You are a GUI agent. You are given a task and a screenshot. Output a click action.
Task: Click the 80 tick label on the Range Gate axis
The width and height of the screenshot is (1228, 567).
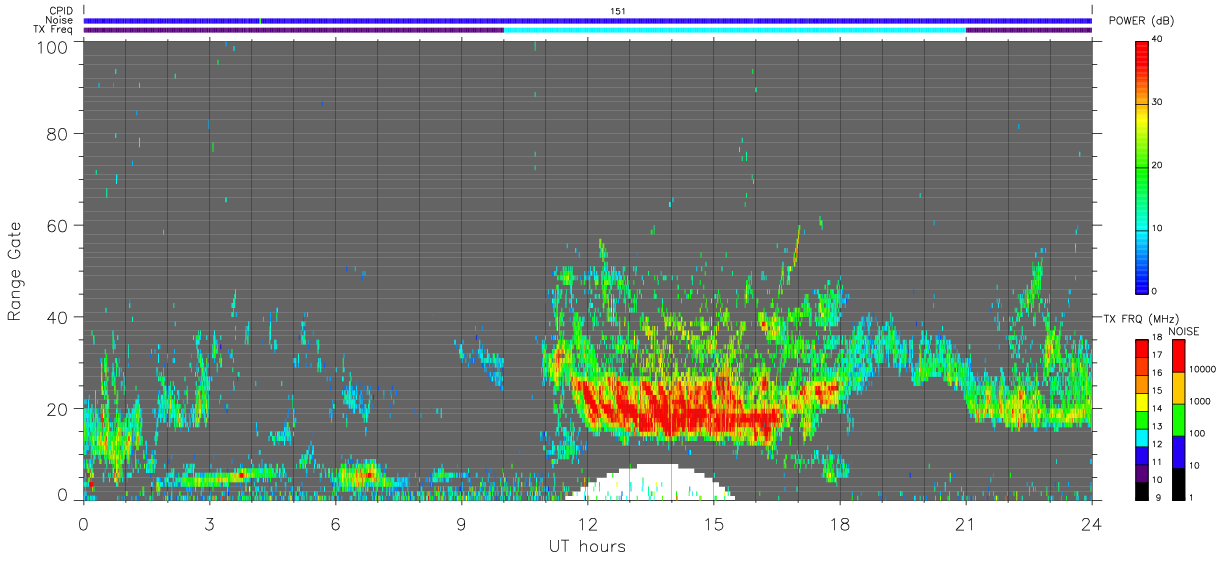57,133
